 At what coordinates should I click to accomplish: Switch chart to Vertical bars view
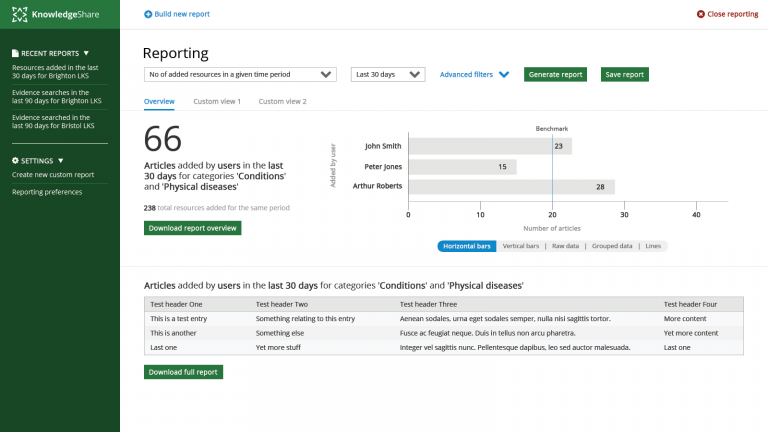[520, 246]
